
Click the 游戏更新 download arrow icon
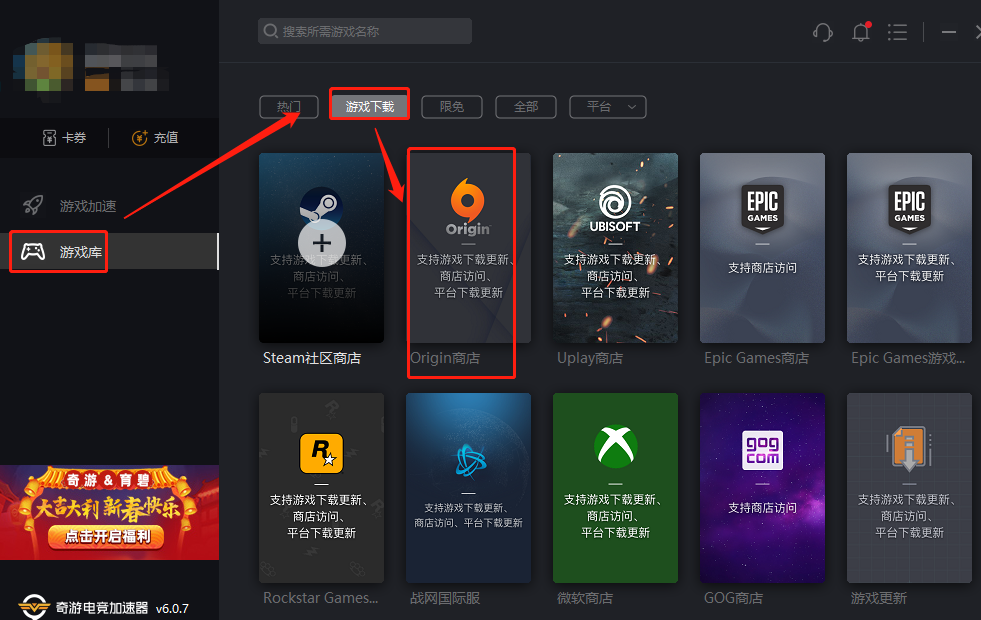[909, 448]
